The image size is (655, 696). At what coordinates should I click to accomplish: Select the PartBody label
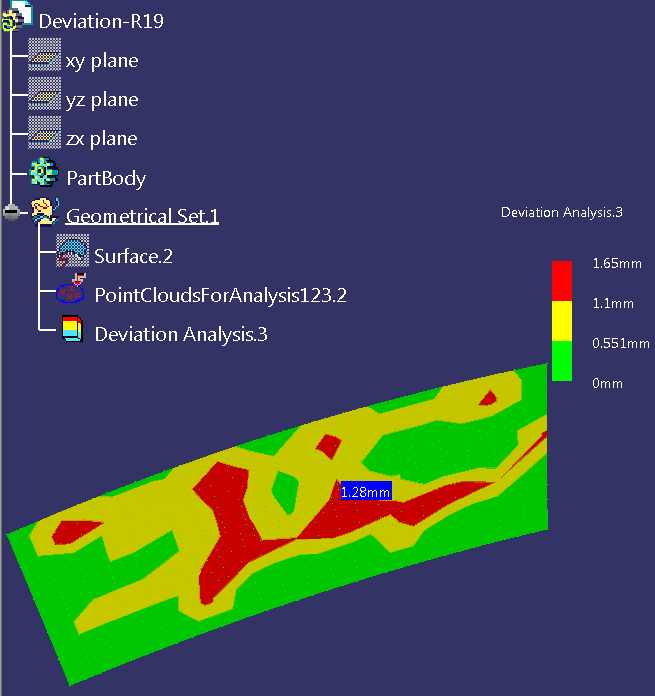(x=106, y=178)
